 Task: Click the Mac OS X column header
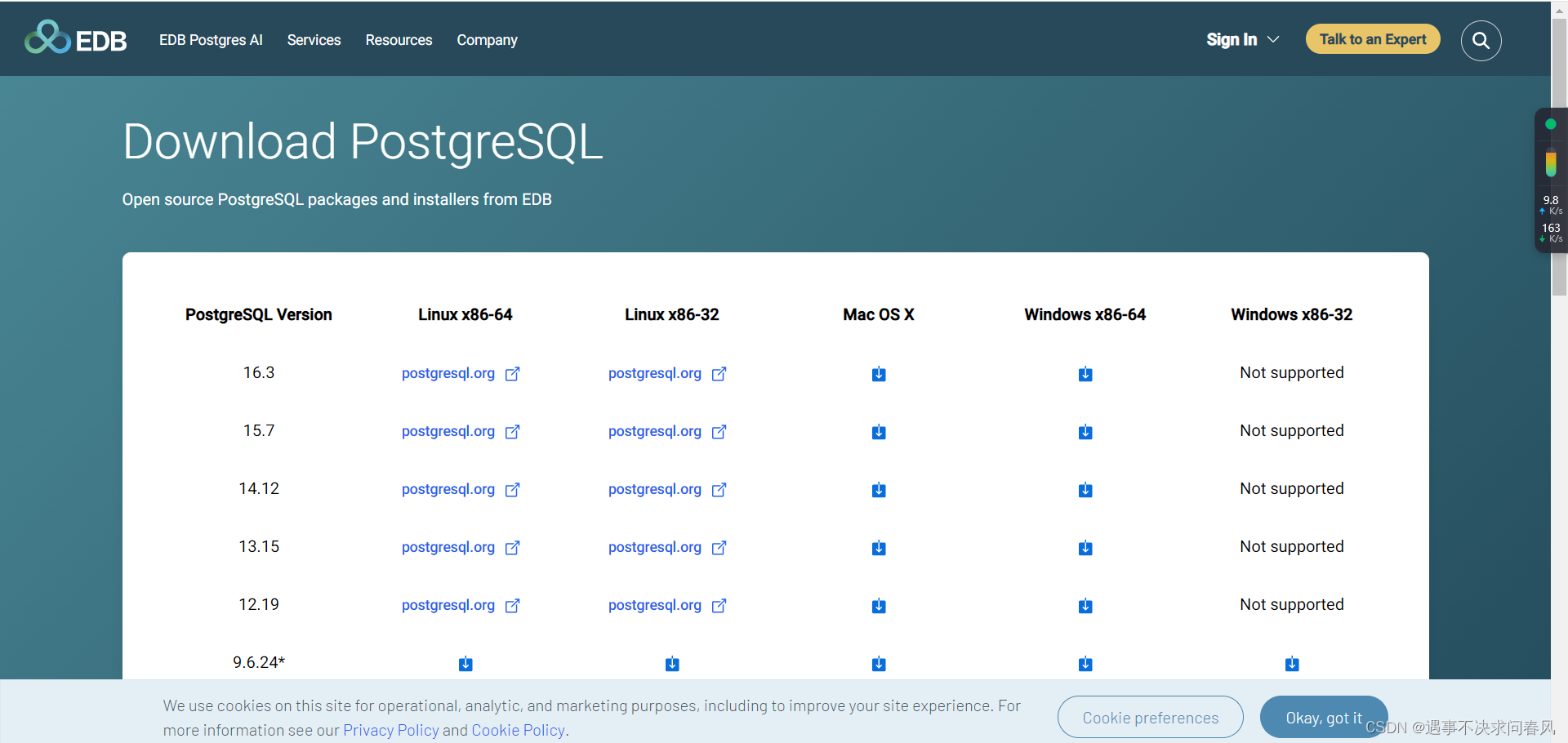tap(879, 314)
